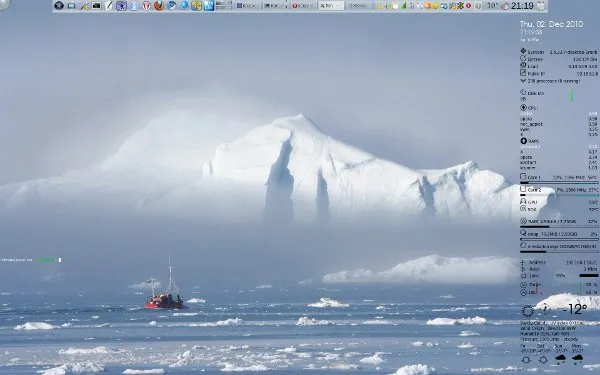This screenshot has width=600, height=375.
Task: Click the System kernel info line
Action: pyautogui.click(x=558, y=52)
